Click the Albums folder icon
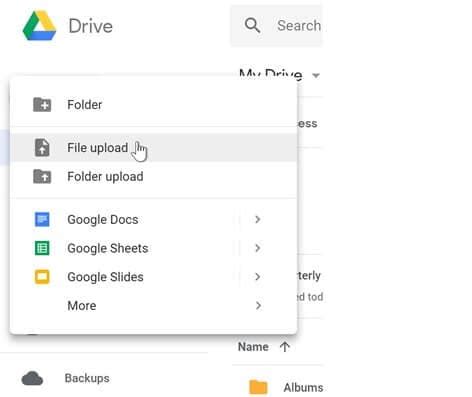 [258, 387]
